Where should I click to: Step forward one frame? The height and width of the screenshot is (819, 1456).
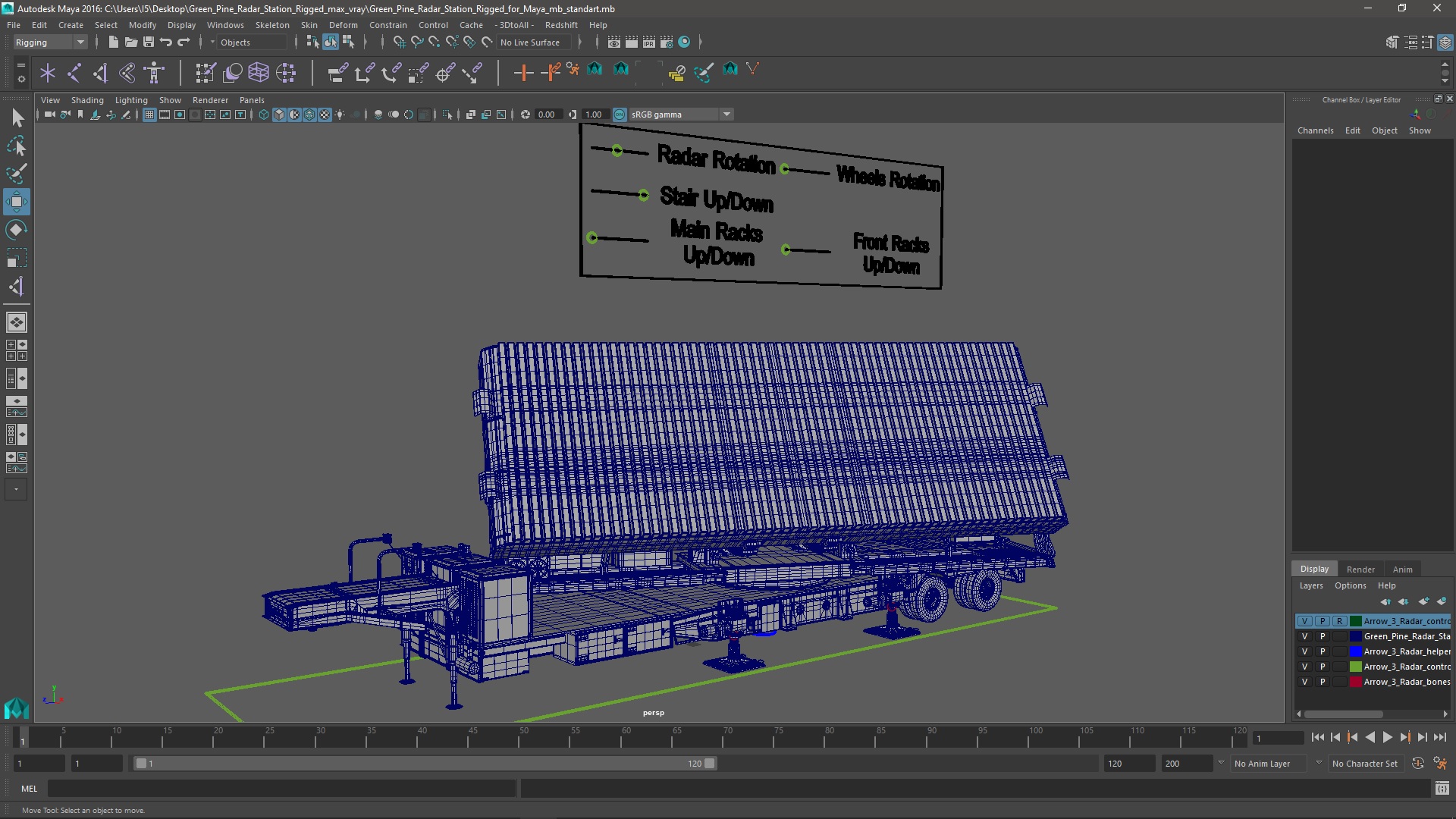pyautogui.click(x=1422, y=737)
